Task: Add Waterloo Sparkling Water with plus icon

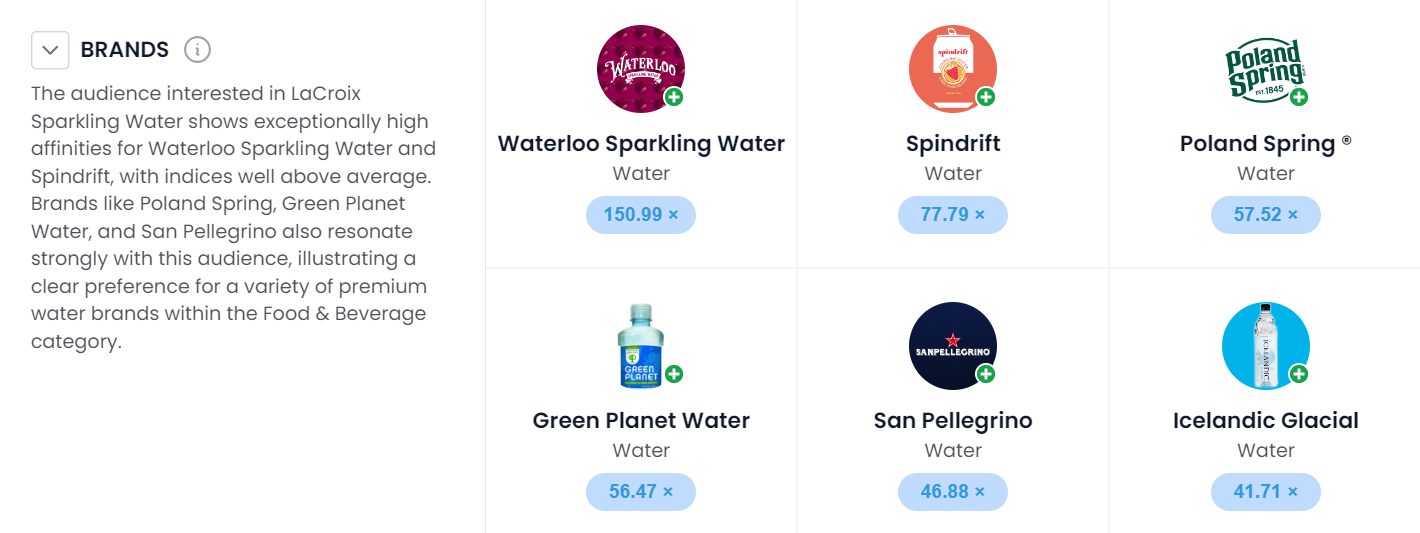Action: point(674,97)
